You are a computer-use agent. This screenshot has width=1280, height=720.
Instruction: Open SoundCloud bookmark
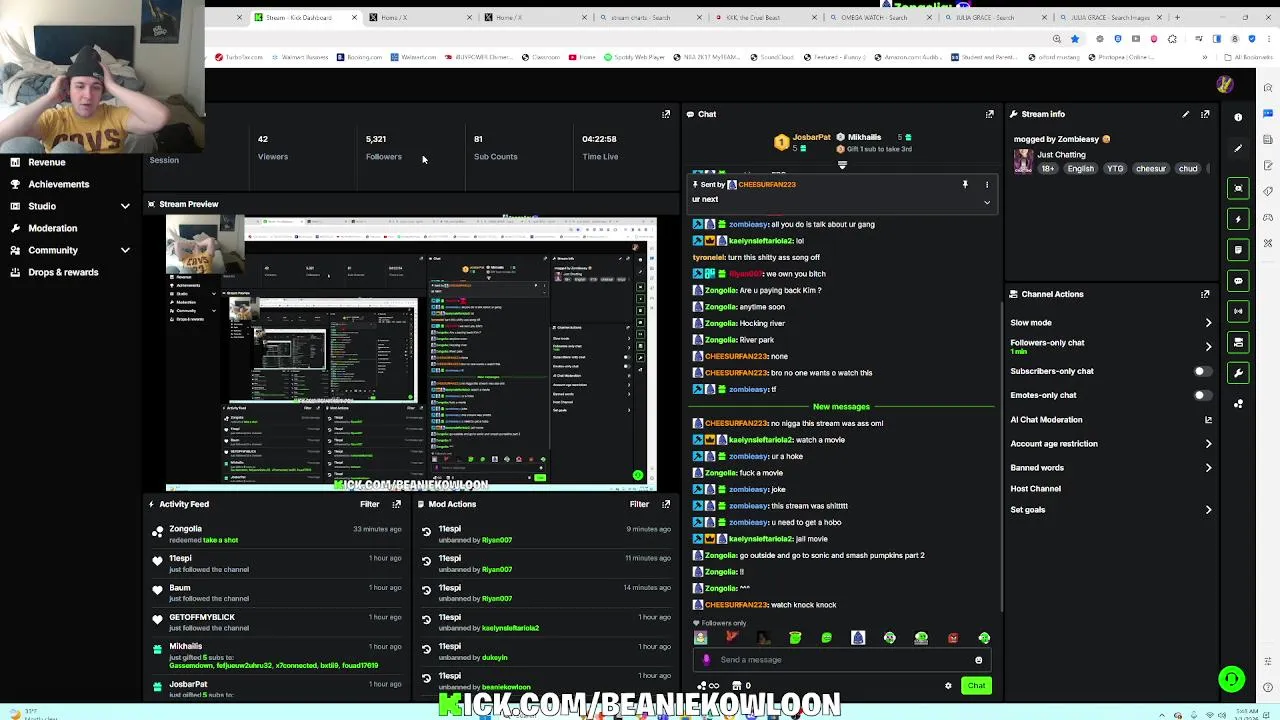coord(772,57)
